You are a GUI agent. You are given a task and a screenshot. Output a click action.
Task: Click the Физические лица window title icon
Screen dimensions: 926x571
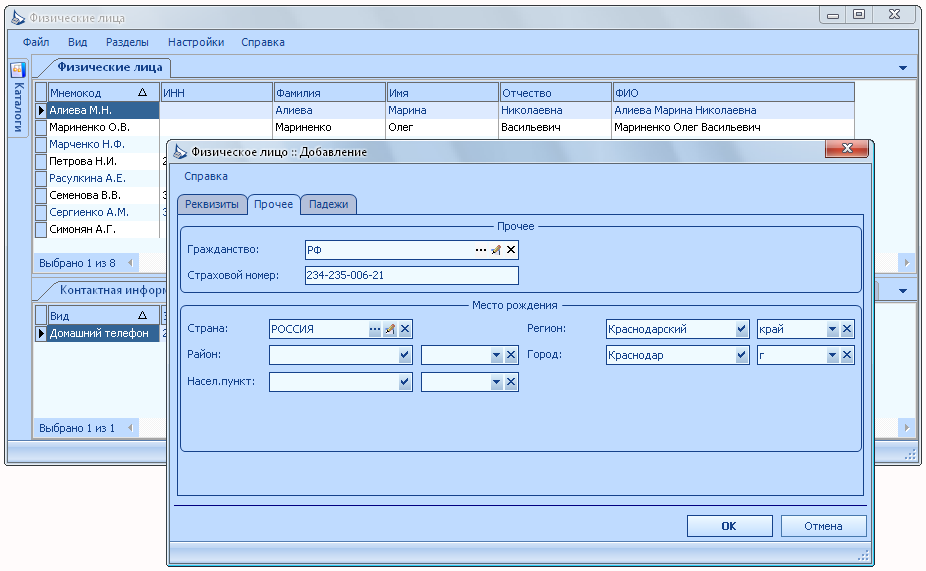click(x=18, y=17)
